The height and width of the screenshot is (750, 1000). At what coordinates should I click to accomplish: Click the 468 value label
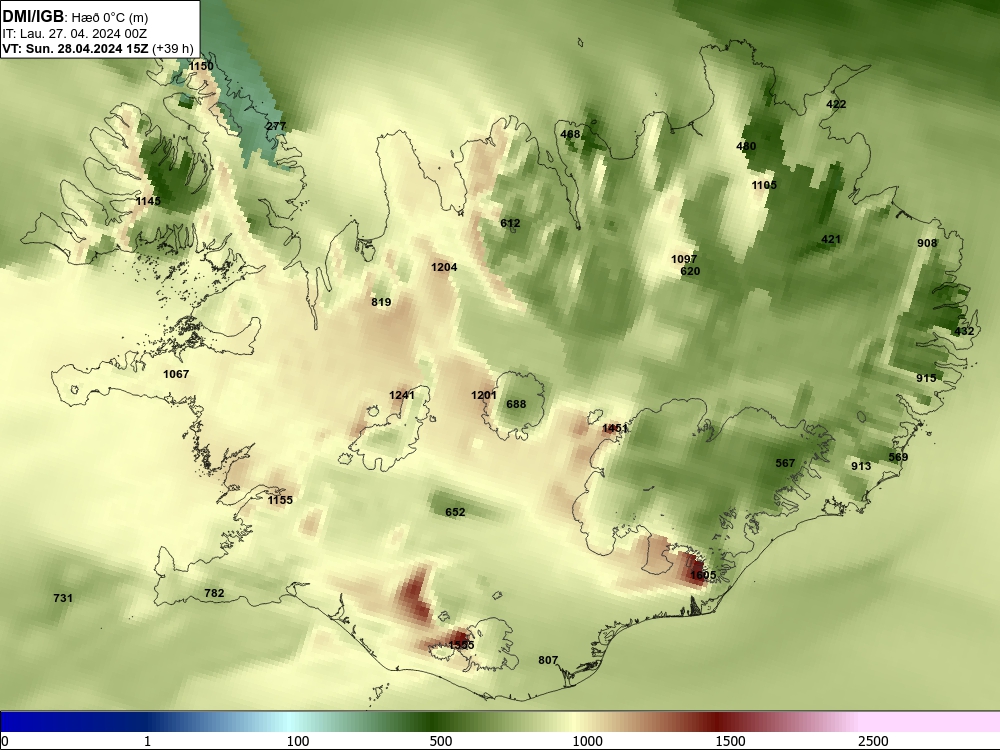[570, 134]
